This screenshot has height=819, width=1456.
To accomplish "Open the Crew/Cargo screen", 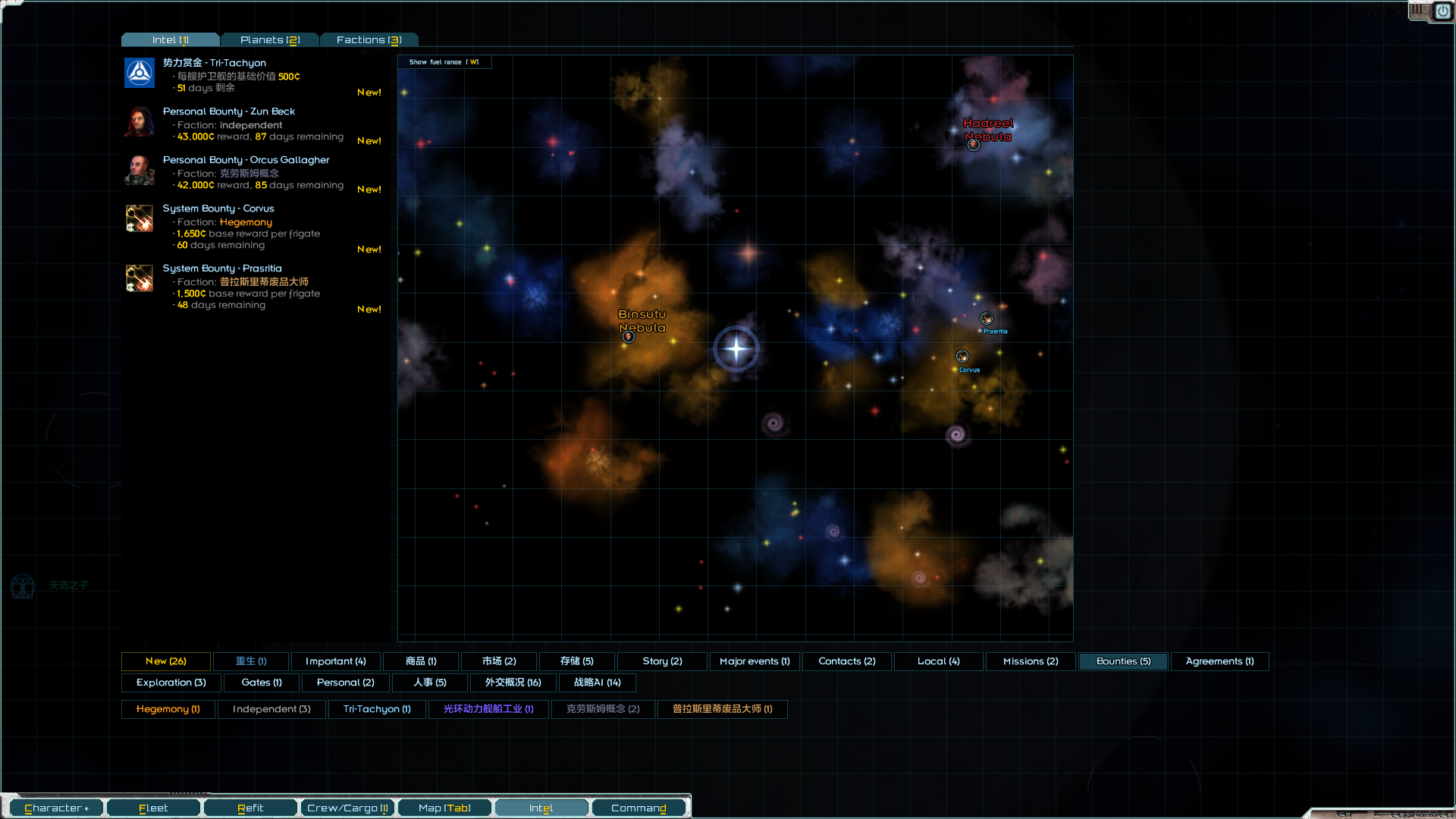I will point(347,808).
